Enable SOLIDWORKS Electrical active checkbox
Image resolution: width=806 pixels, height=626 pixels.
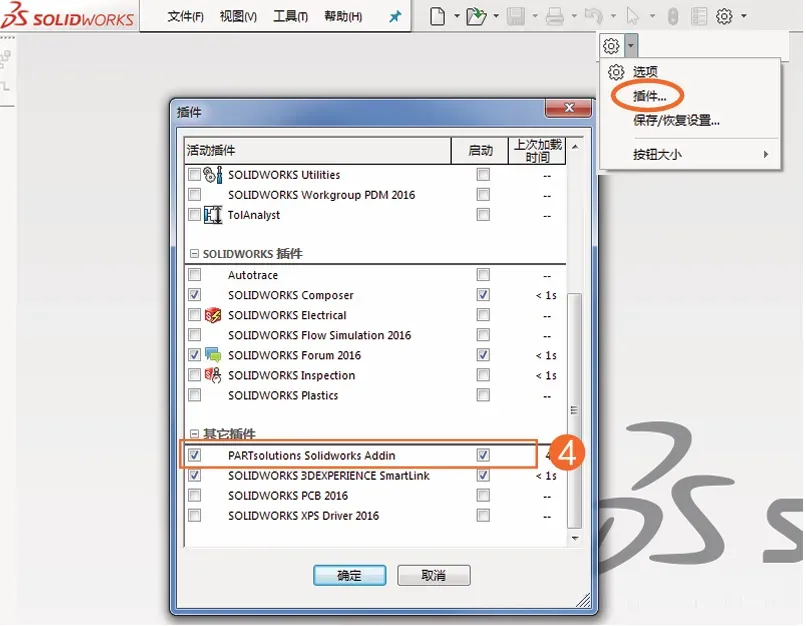[194, 315]
